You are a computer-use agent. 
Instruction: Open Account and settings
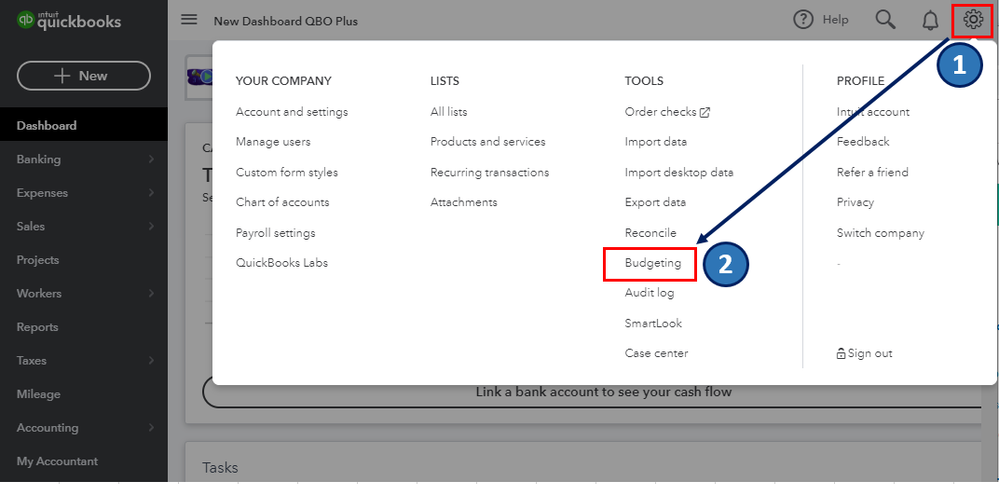[291, 112]
